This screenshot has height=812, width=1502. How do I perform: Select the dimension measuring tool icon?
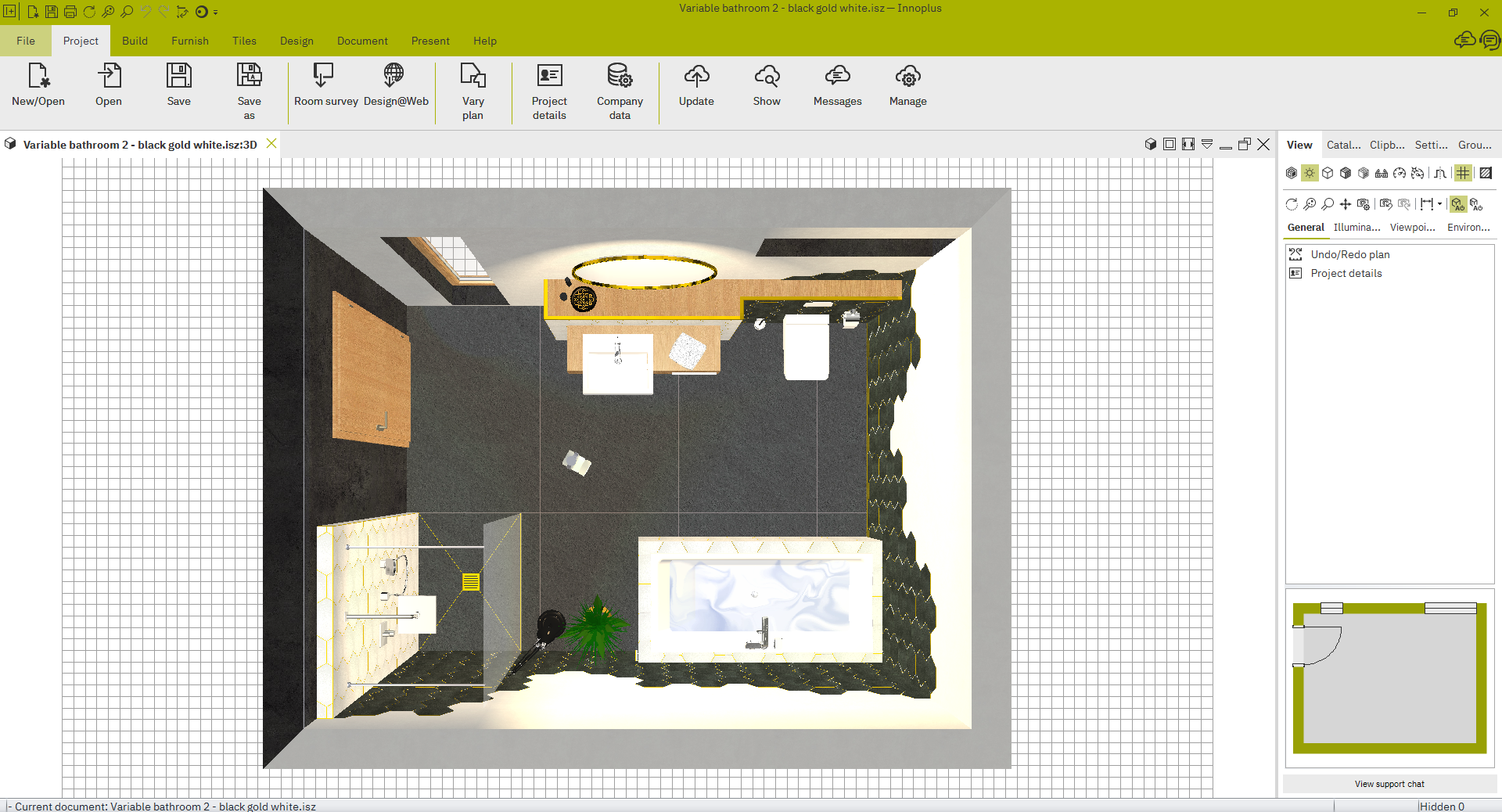pos(1426,204)
